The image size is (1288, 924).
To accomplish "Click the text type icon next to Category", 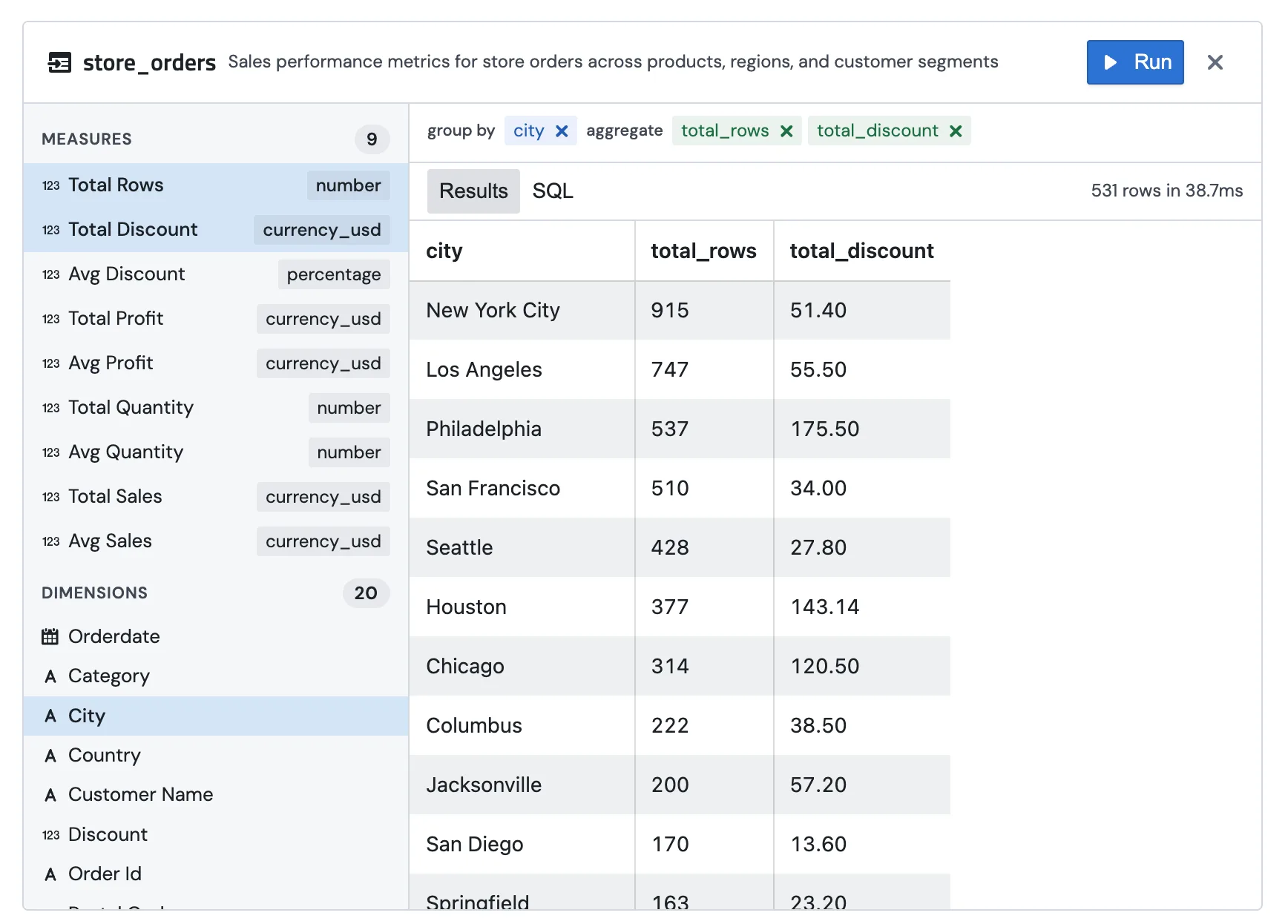I will [x=50, y=676].
